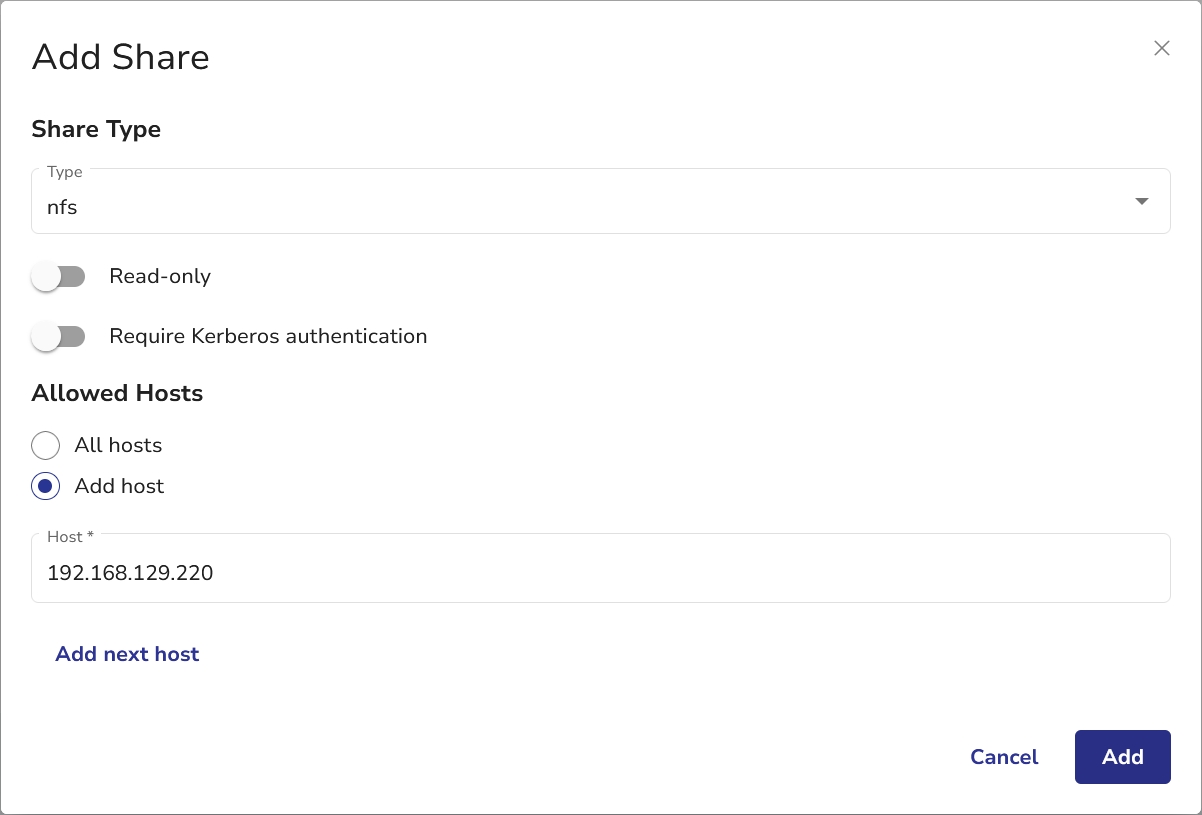Viewport: 1202px width, 815px height.
Task: Enable the Read-only toggle switch
Action: (58, 276)
